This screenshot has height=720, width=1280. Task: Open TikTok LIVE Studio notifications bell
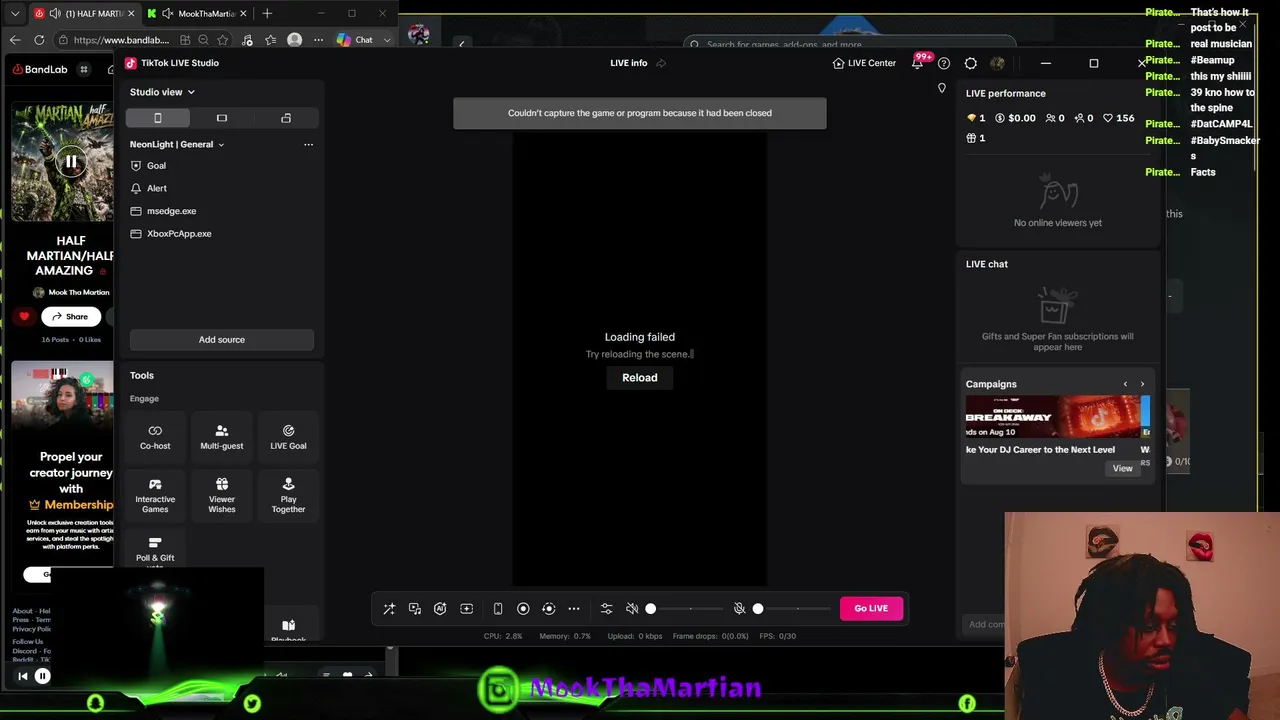(917, 63)
